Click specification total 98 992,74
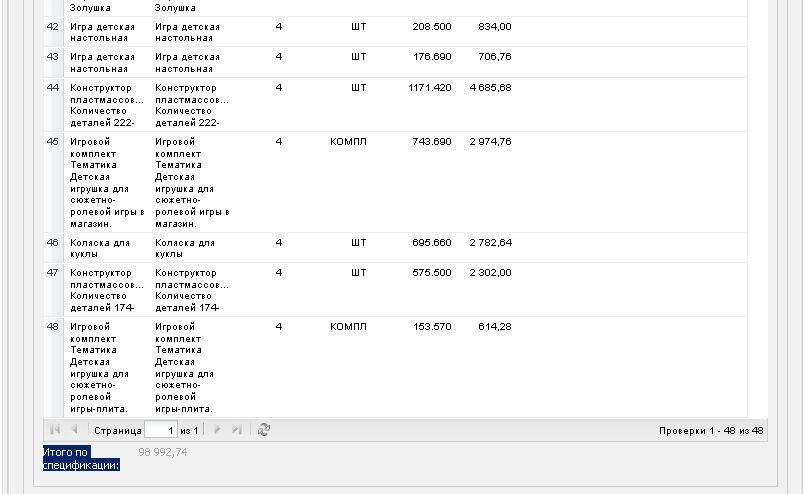The image size is (803, 494). (x=163, y=452)
